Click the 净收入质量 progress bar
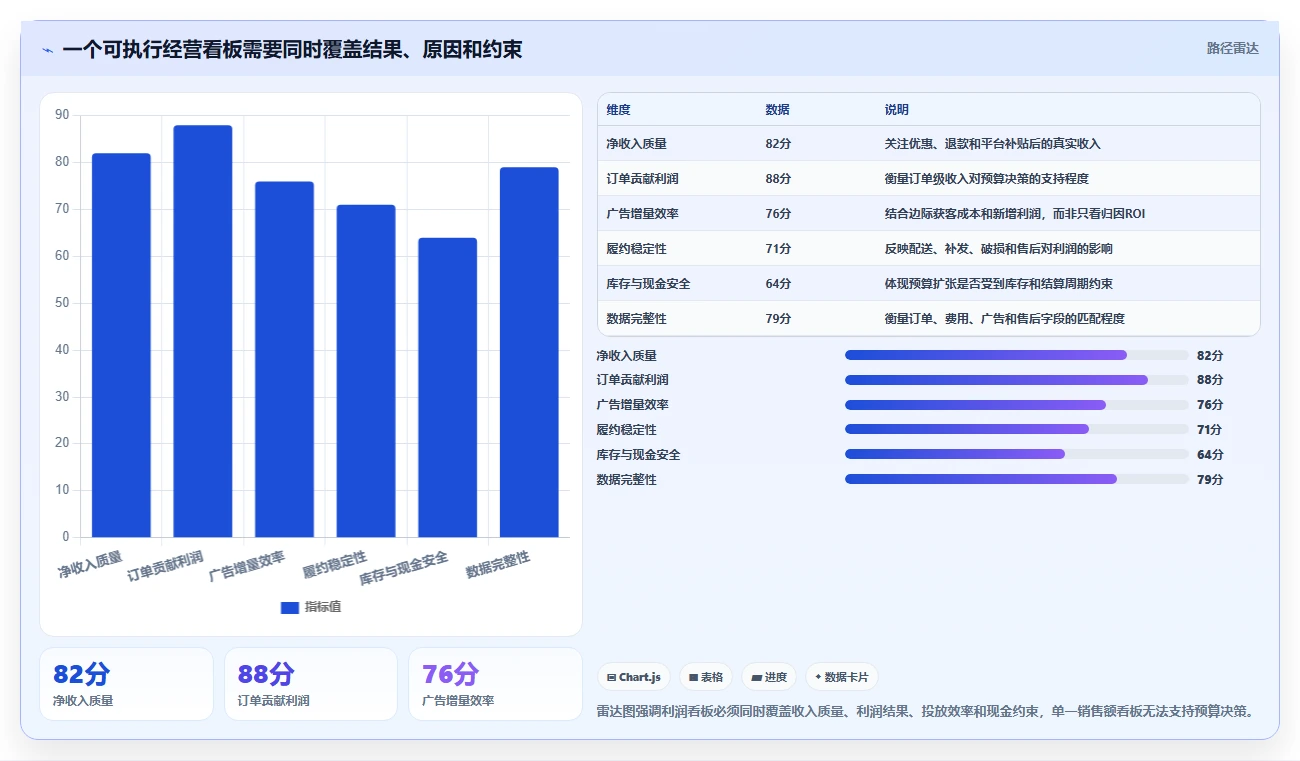This screenshot has width=1300, height=761. click(x=1017, y=355)
